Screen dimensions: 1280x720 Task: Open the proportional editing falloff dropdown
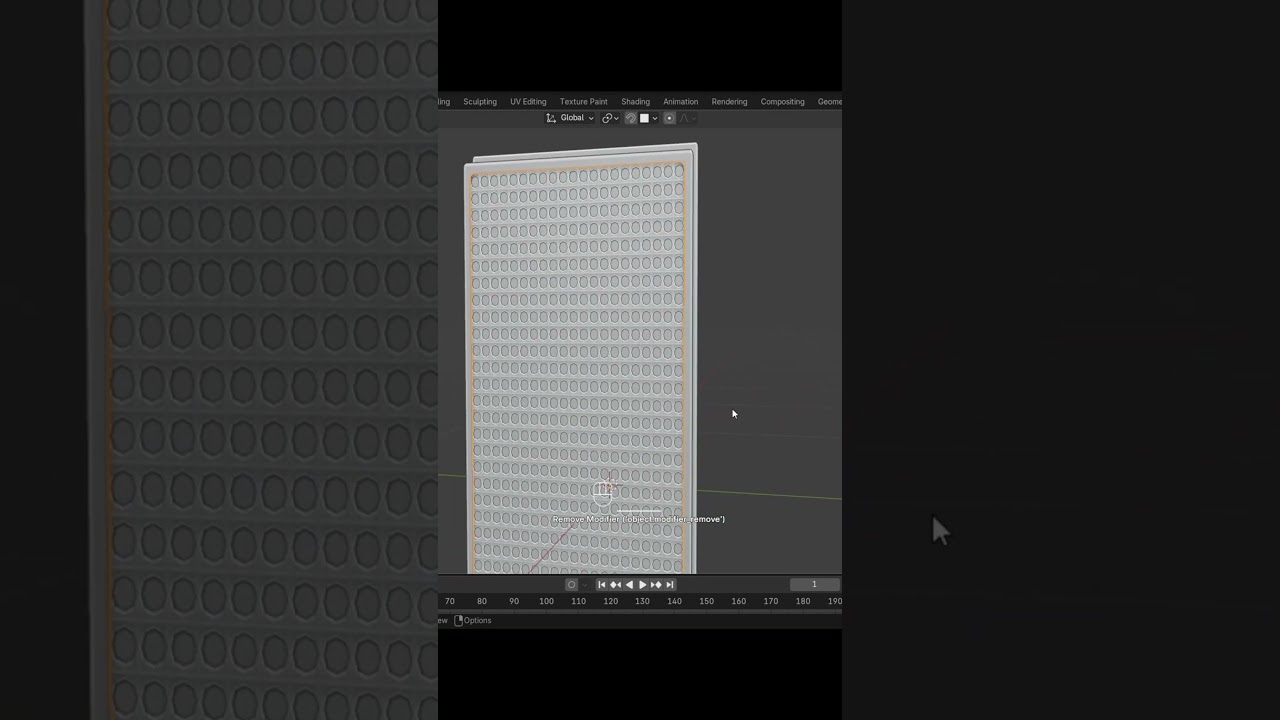pos(688,118)
